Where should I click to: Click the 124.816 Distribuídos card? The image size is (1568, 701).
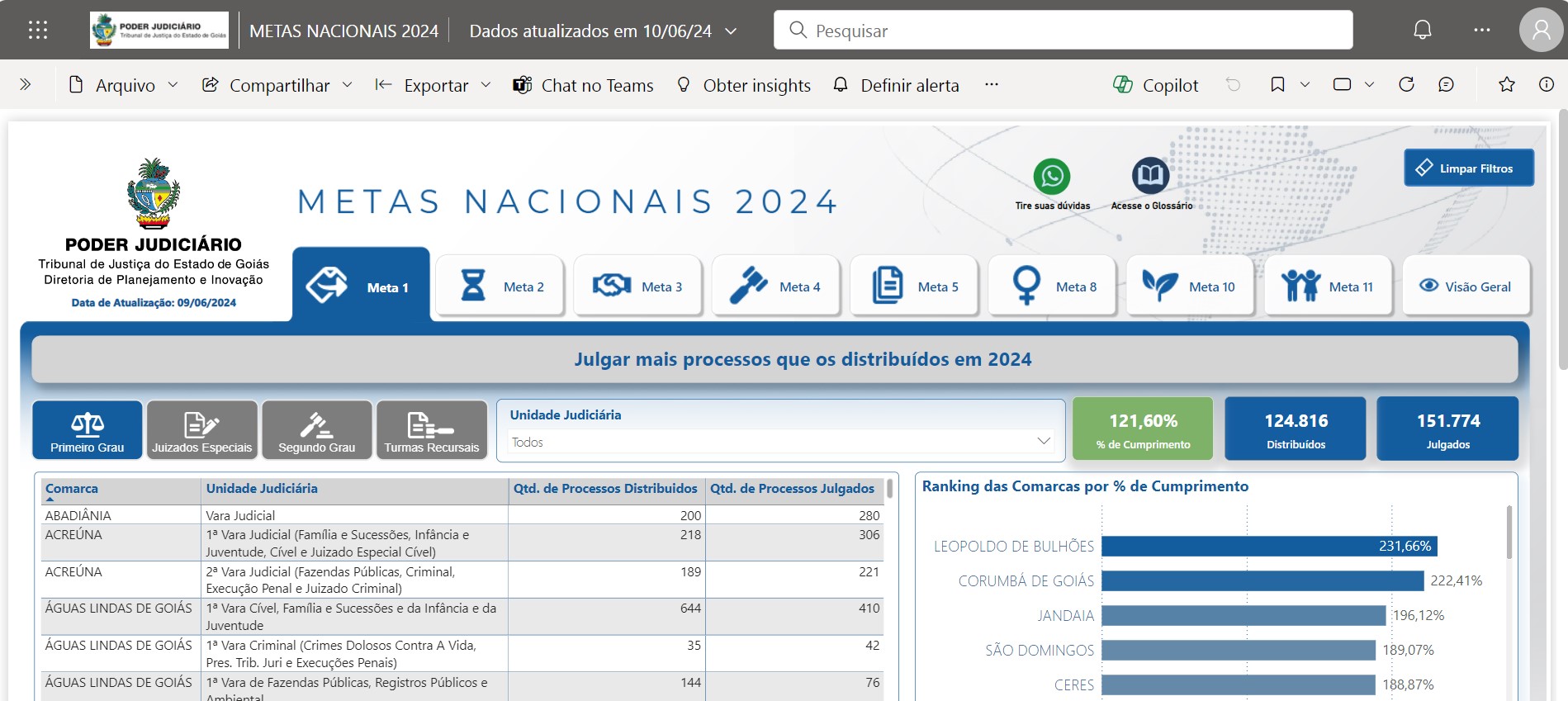tap(1296, 429)
